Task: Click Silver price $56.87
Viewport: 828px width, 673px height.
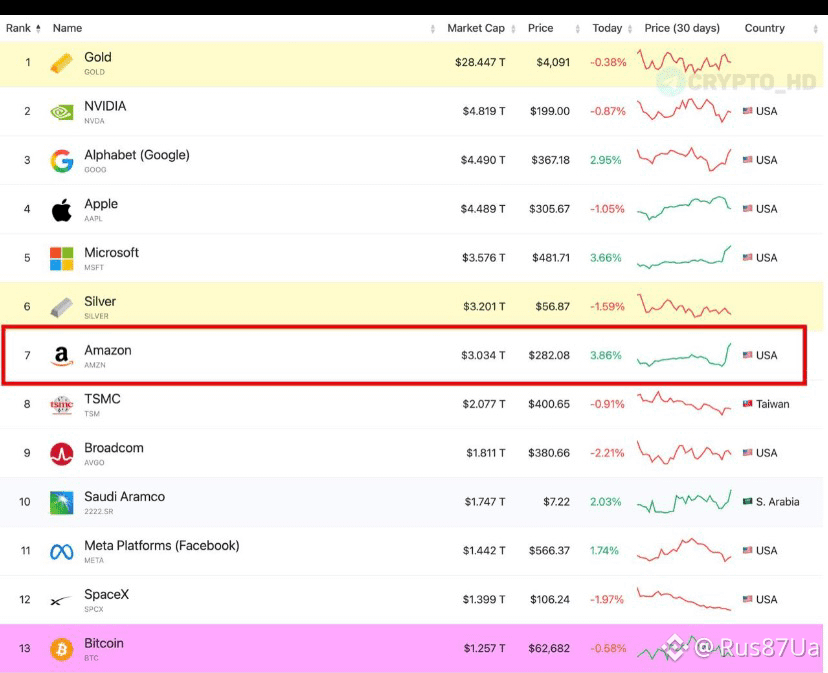Action: pos(552,306)
